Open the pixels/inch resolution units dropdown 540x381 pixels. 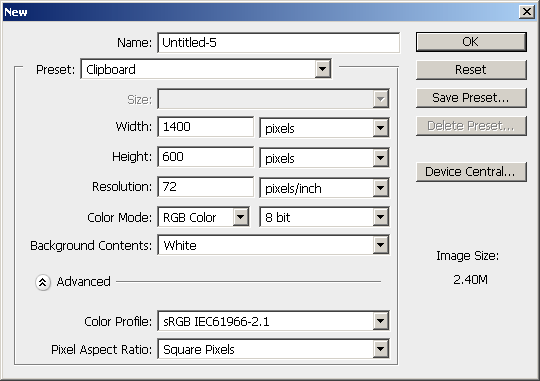324,188
